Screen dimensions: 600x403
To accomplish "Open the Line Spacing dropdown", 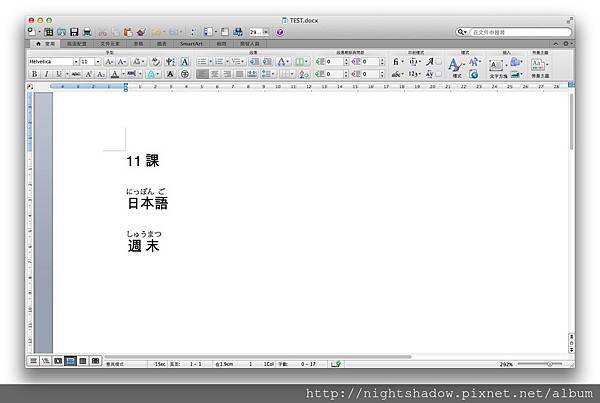I will (x=268, y=74).
